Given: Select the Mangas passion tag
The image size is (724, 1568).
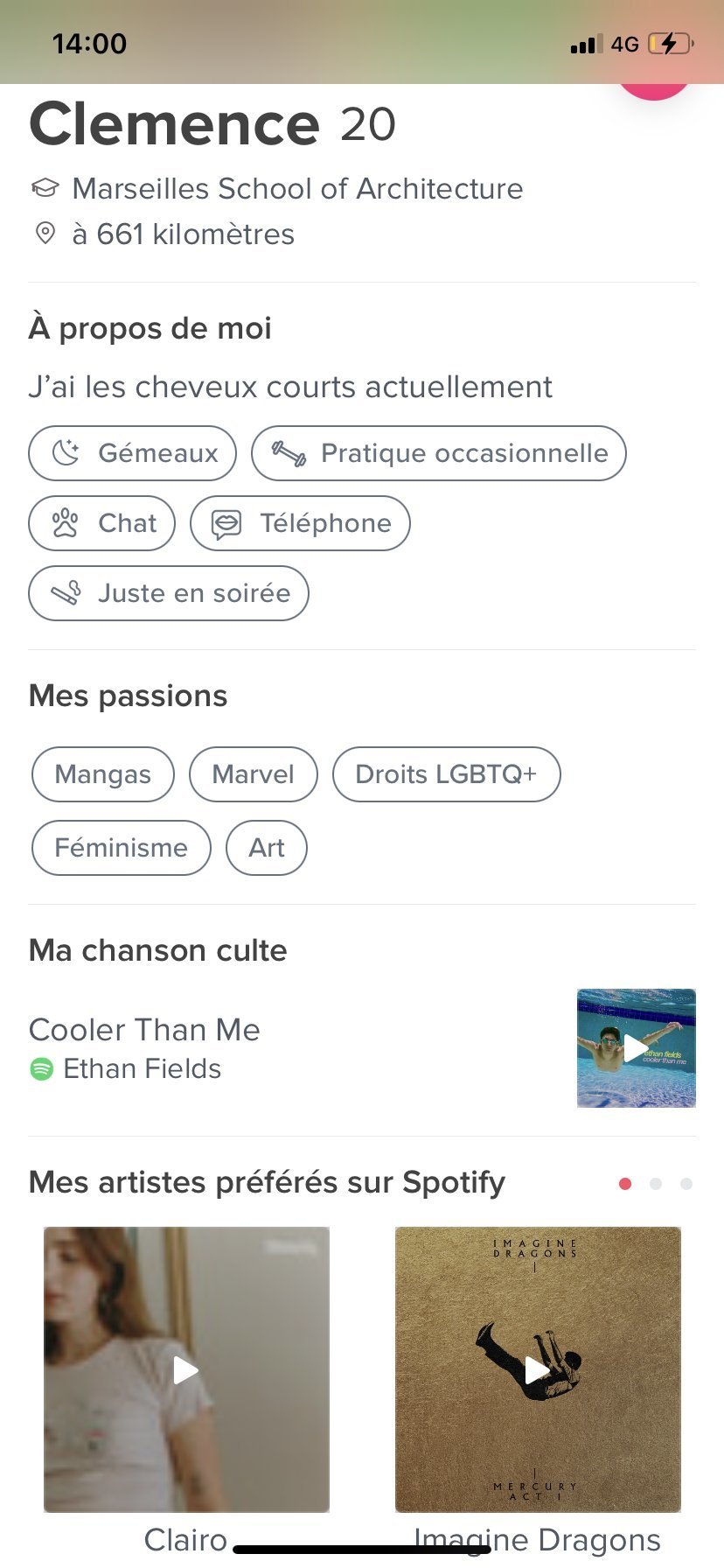Looking at the screenshot, I should 103,774.
